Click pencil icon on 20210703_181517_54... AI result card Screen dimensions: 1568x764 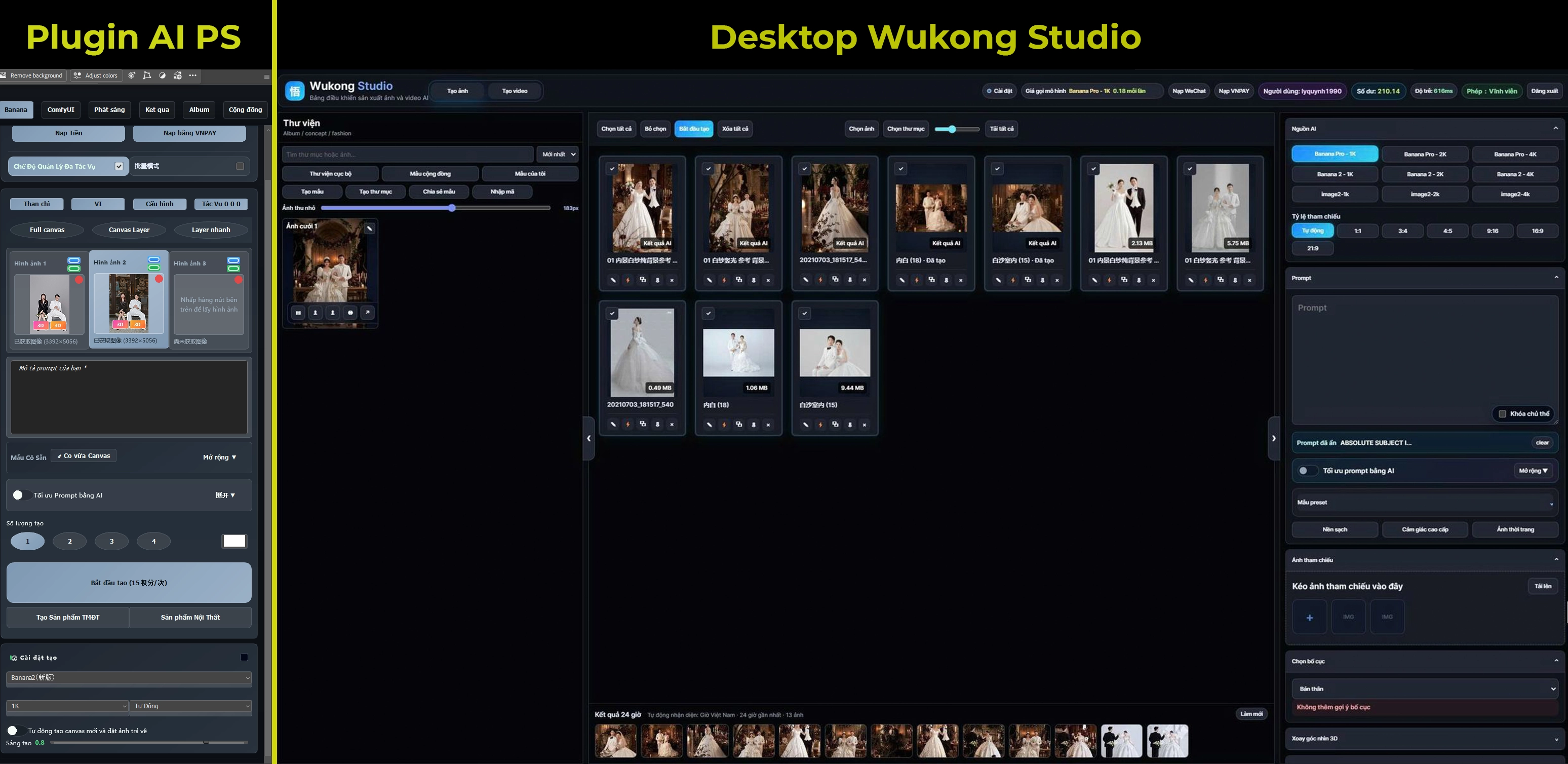point(806,280)
